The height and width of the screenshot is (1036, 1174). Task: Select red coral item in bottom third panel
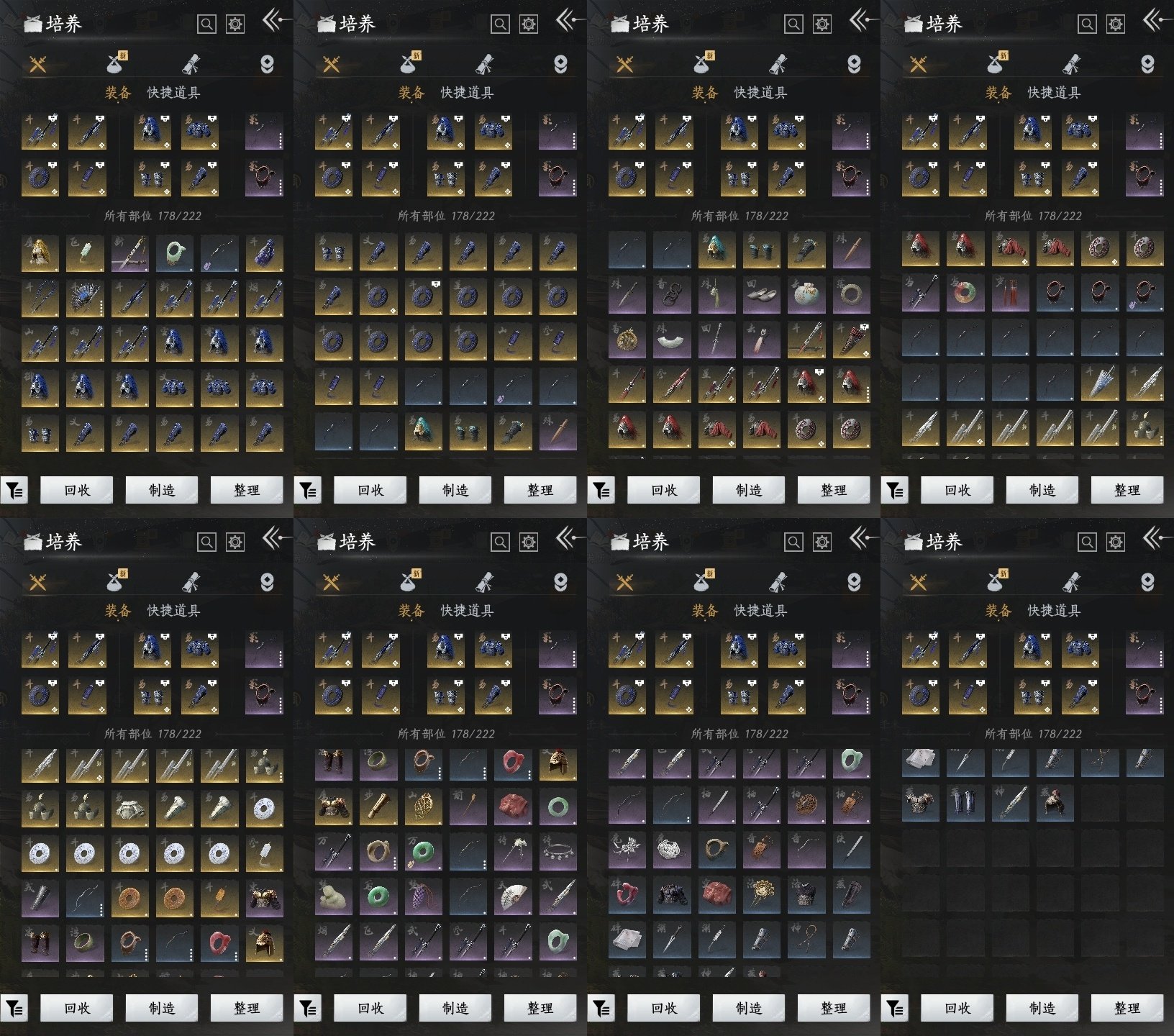[x=627, y=894]
